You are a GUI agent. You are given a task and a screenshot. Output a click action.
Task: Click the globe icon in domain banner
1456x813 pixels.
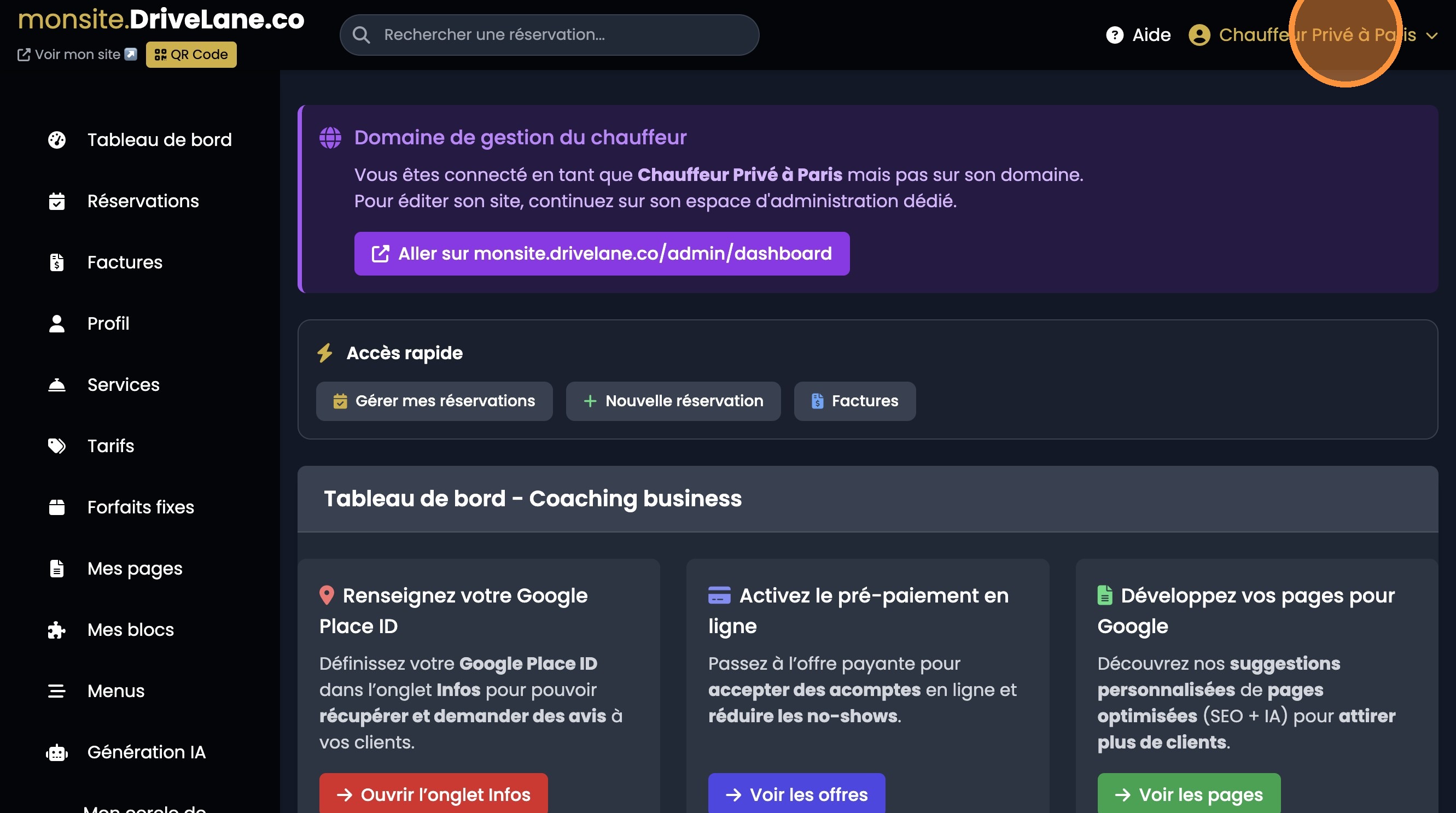330,137
